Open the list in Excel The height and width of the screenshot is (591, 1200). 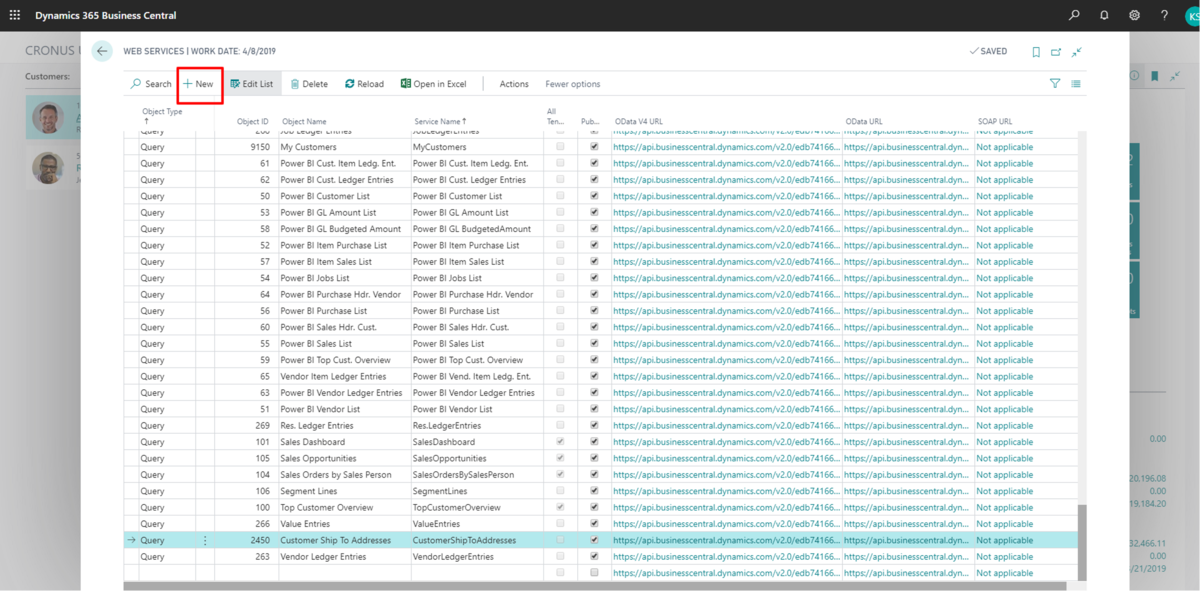434,84
